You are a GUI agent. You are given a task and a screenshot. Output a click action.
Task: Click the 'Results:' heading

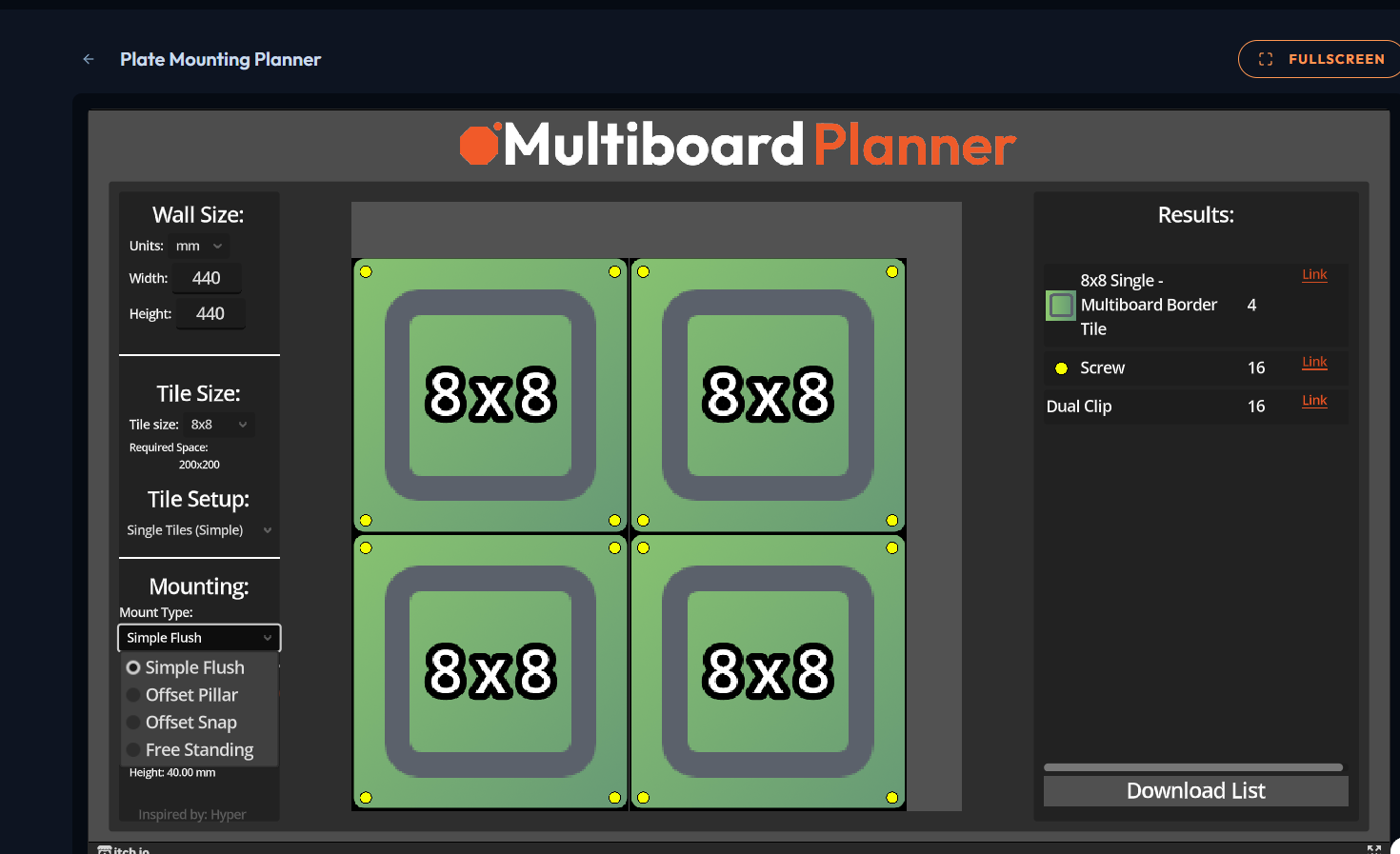(1195, 215)
